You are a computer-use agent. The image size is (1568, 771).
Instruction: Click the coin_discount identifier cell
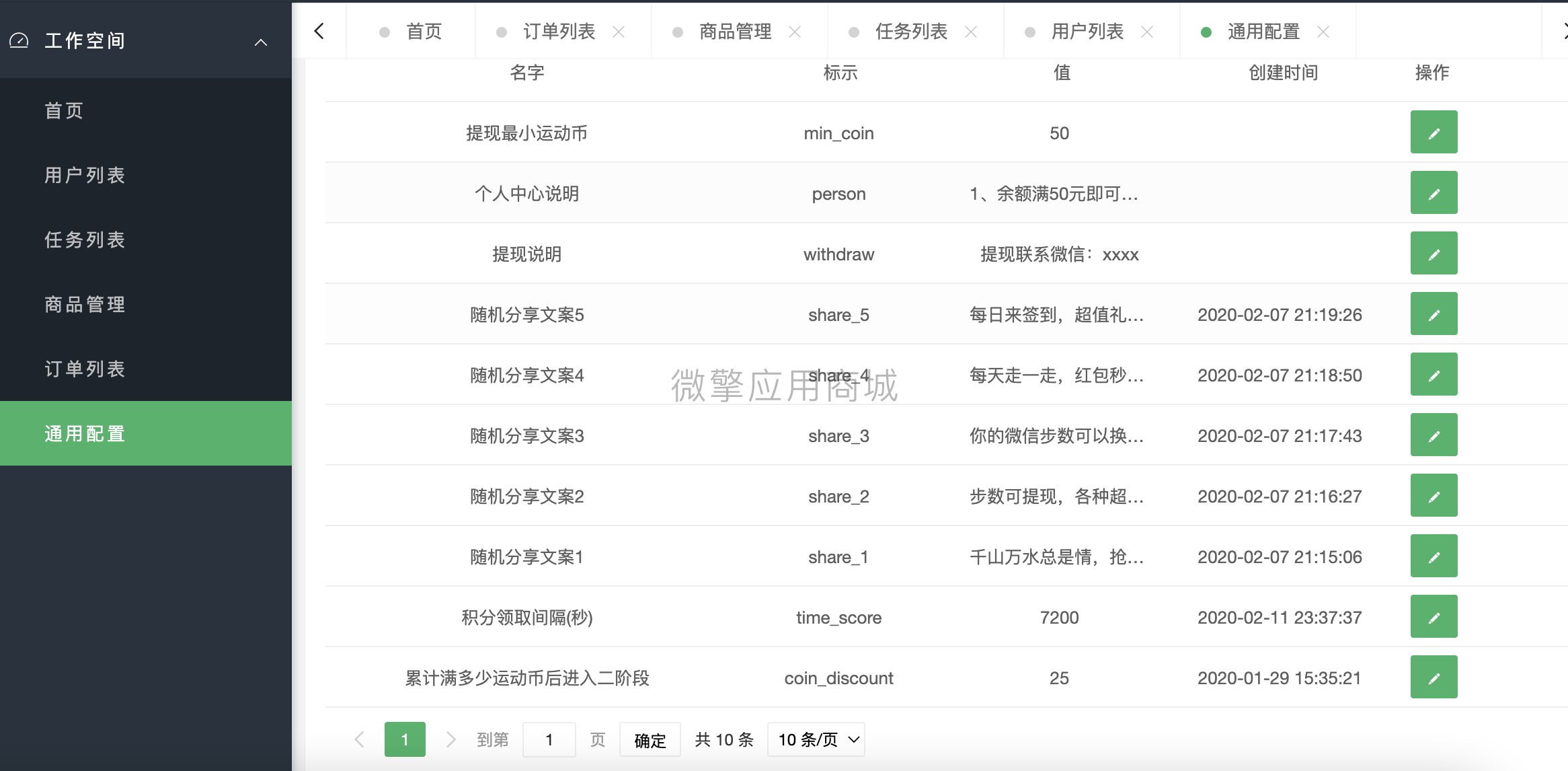coord(838,678)
